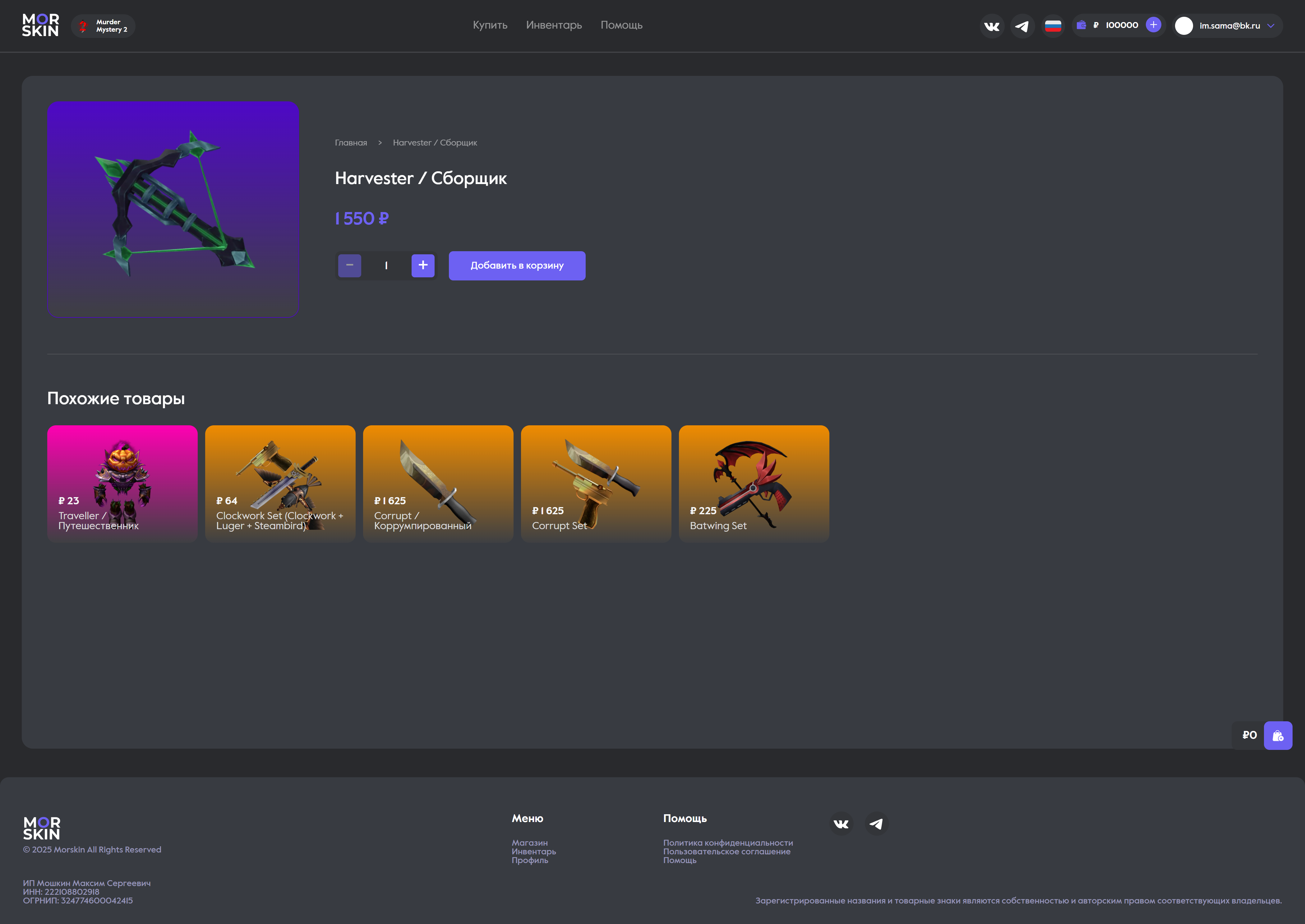Click the Главная breadcrumb link

(351, 143)
